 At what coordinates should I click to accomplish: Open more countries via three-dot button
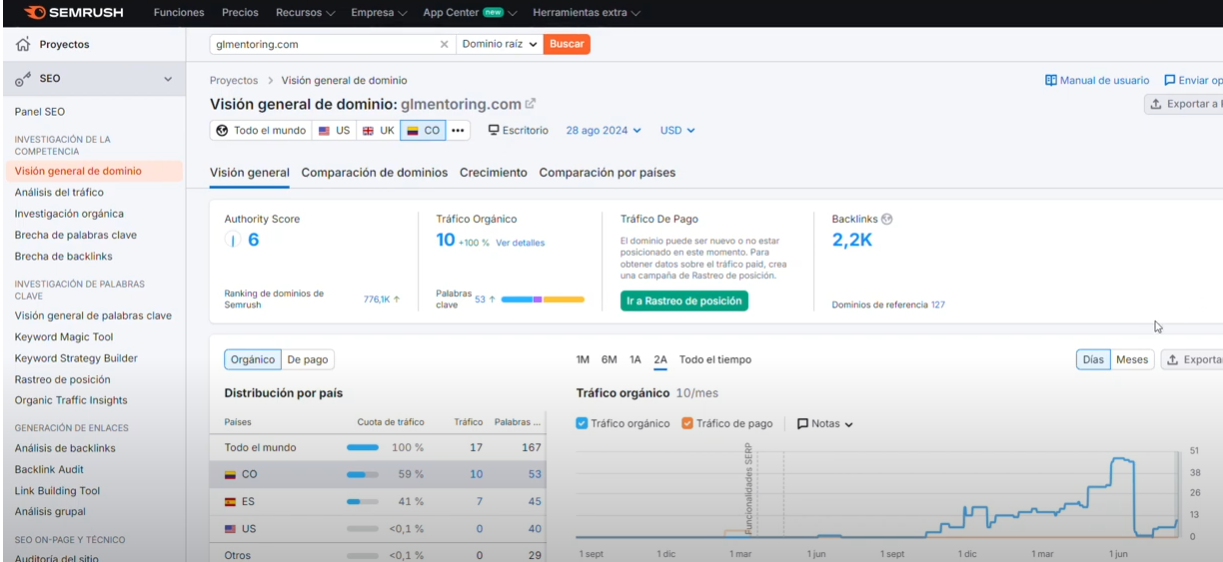(x=459, y=131)
